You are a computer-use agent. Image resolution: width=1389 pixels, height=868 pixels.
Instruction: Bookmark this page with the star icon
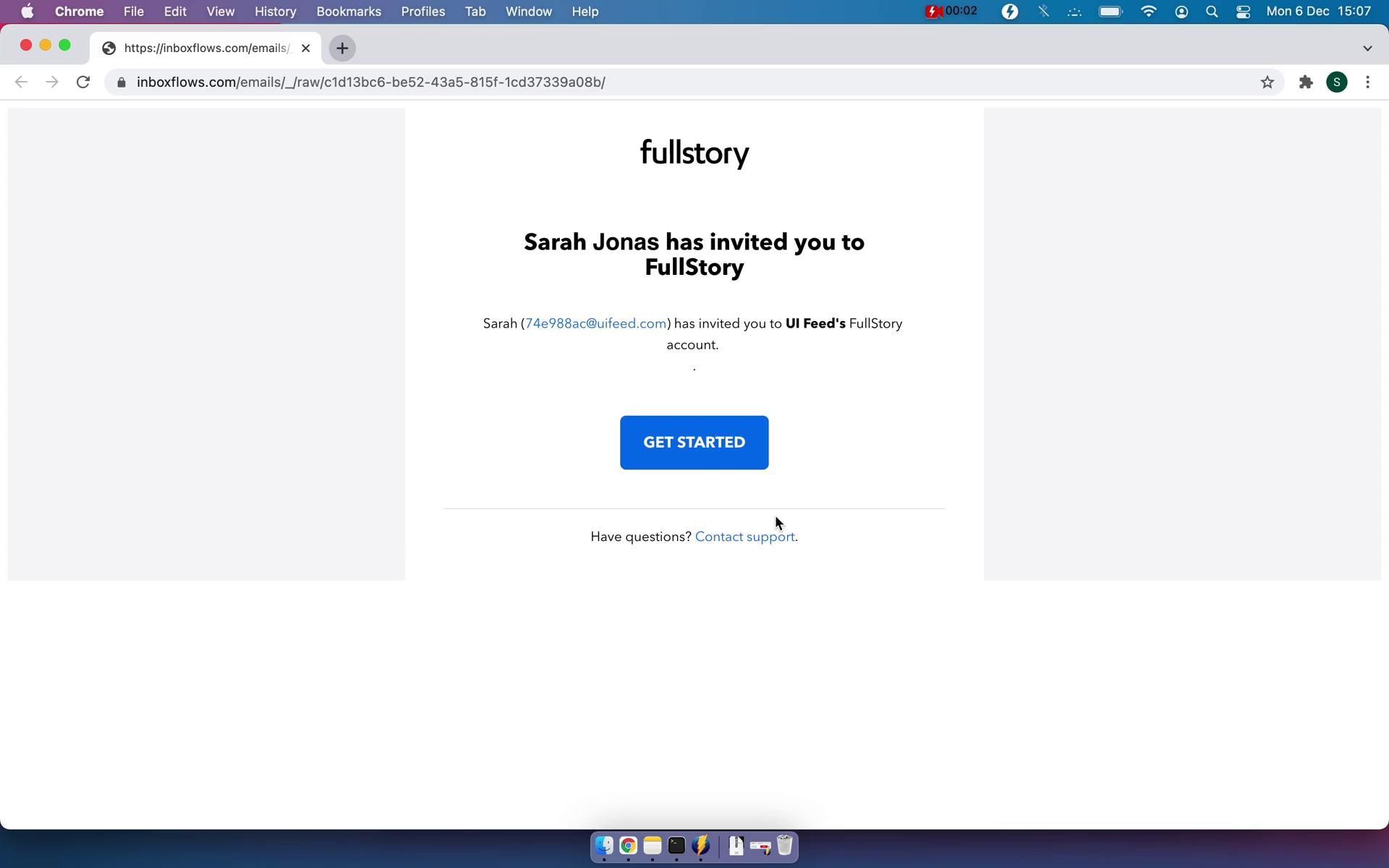point(1267,82)
